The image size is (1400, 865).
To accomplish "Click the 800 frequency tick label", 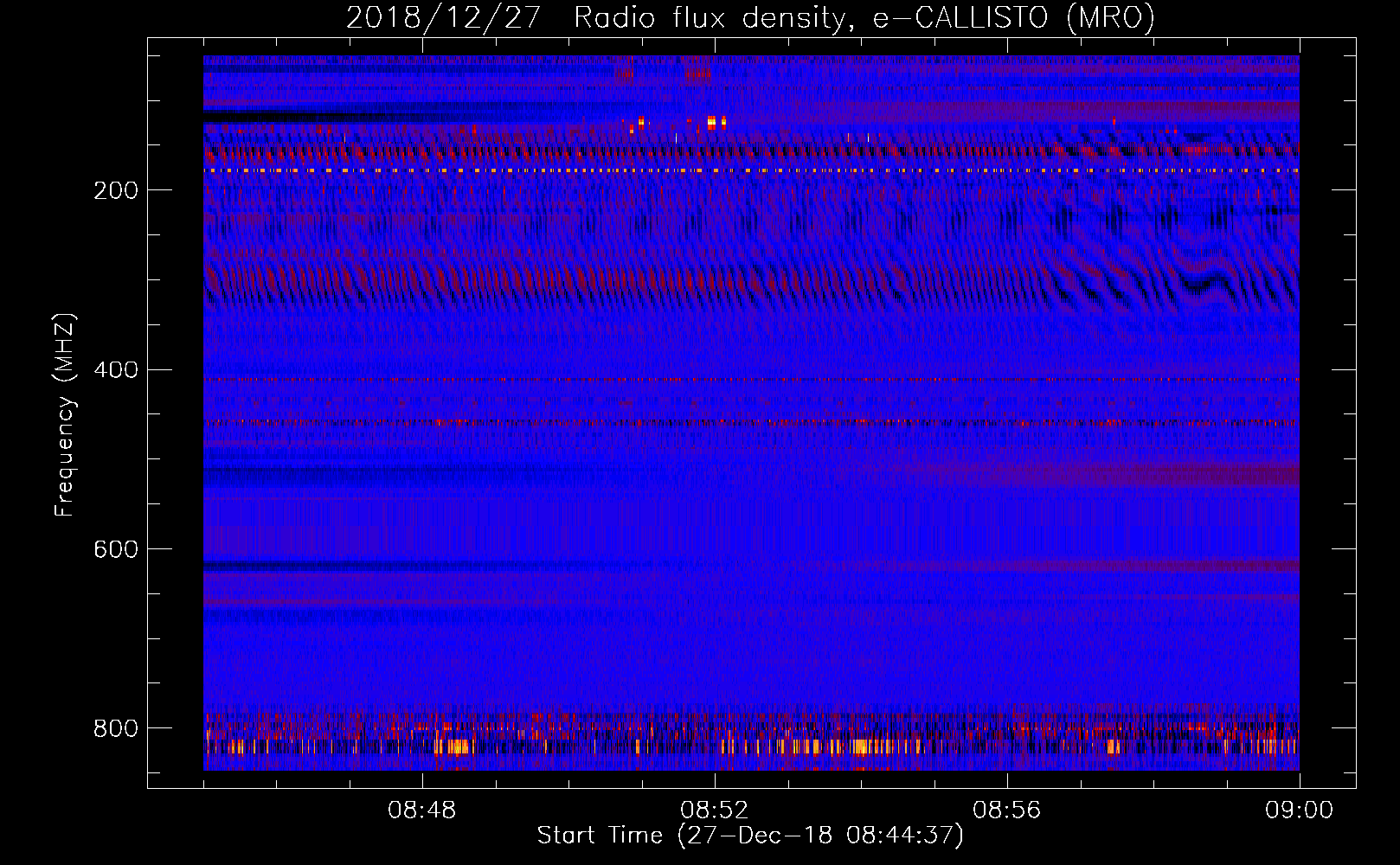I will coord(116,728).
